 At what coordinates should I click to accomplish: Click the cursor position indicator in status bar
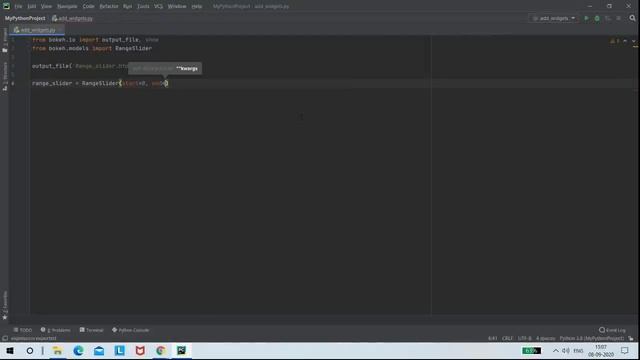click(x=493, y=338)
